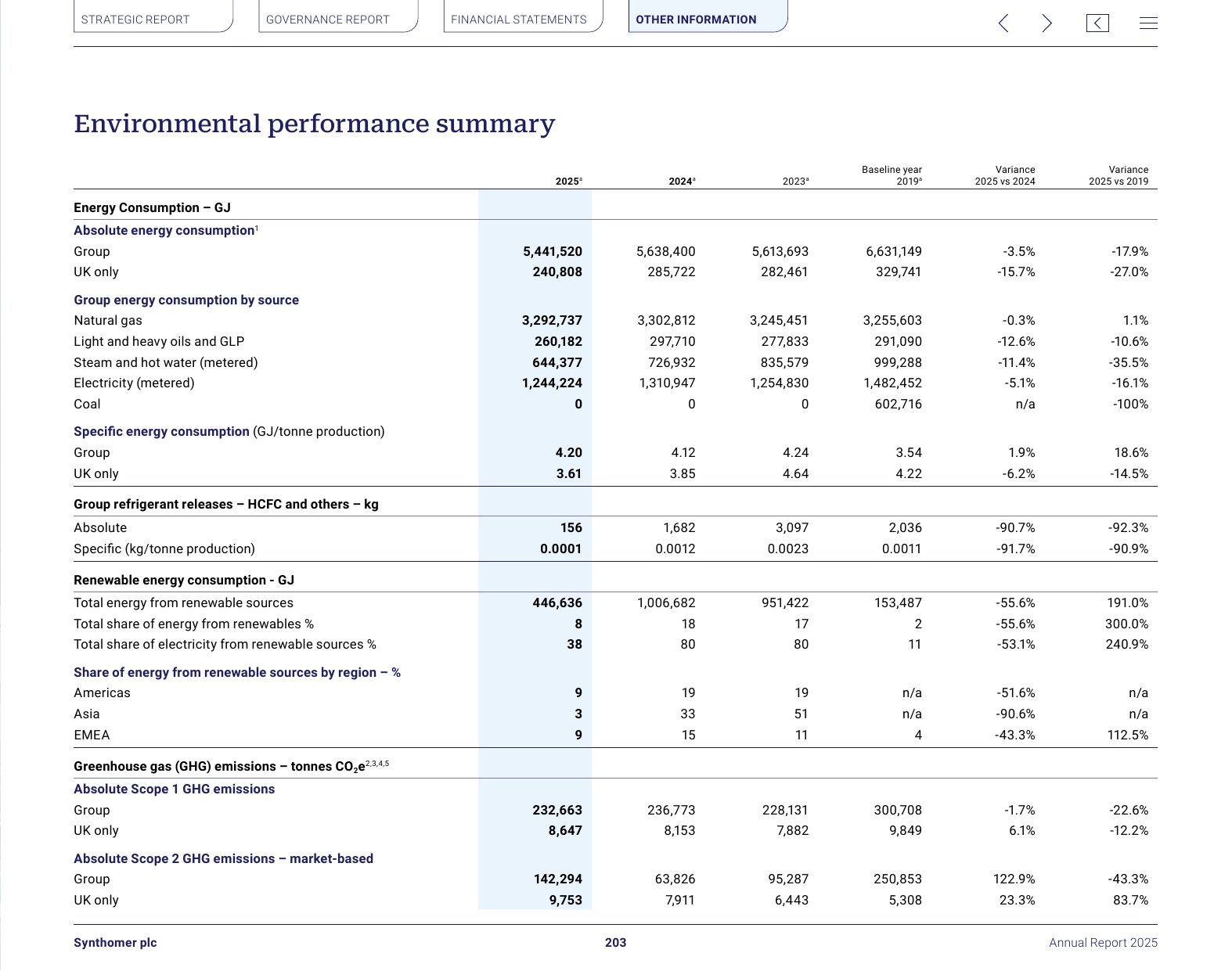
Task: Click 'Total energy from renewable sources' label
Action: 183,603
